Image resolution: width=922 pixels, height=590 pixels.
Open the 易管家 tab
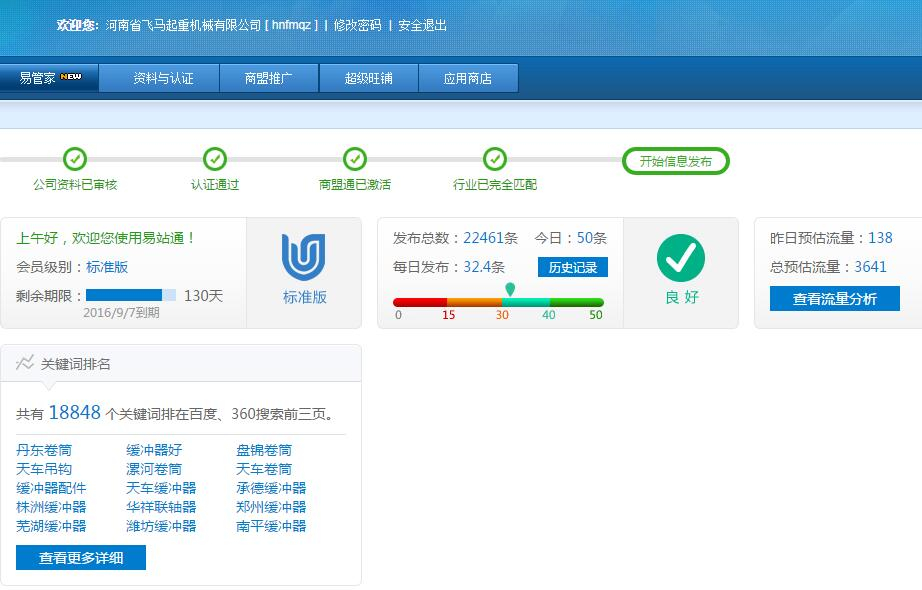tap(50, 78)
